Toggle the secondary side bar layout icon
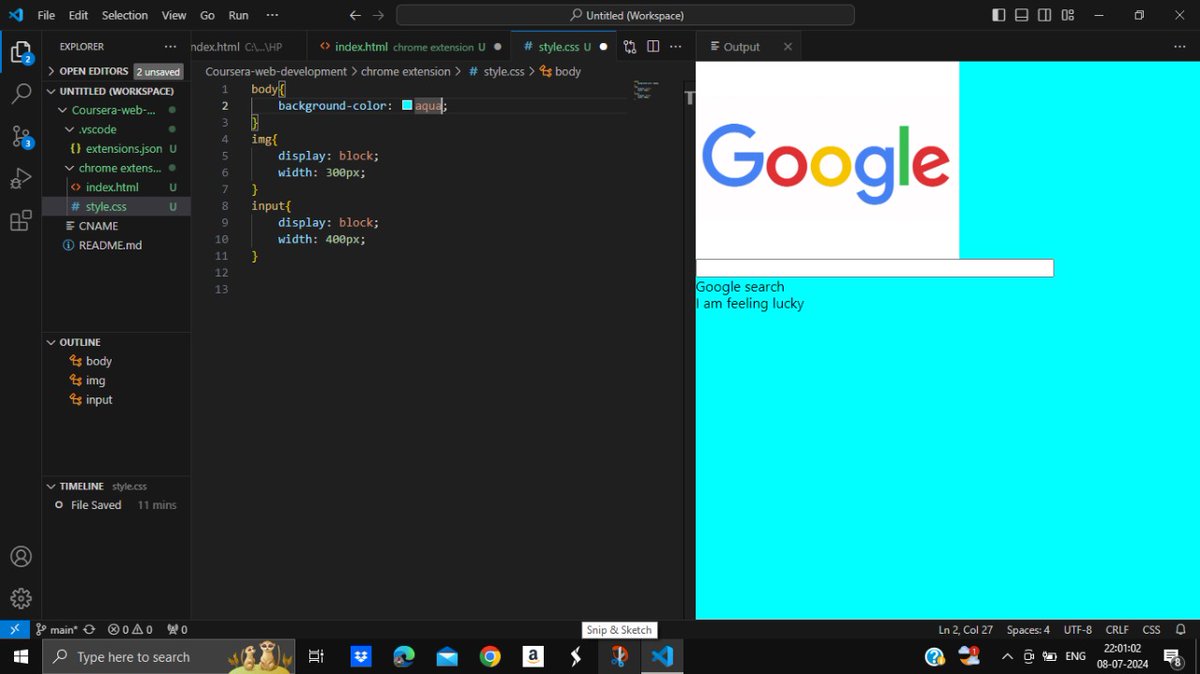1200x674 pixels. point(1044,15)
